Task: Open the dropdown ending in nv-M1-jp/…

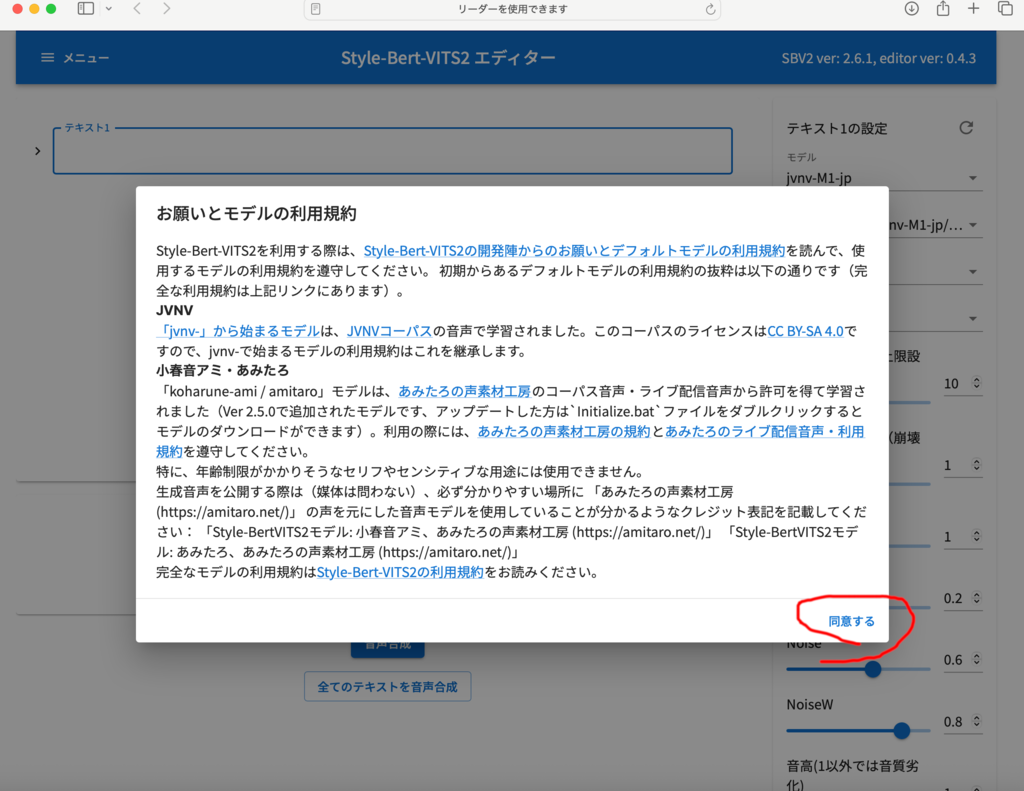Action: [x=935, y=225]
